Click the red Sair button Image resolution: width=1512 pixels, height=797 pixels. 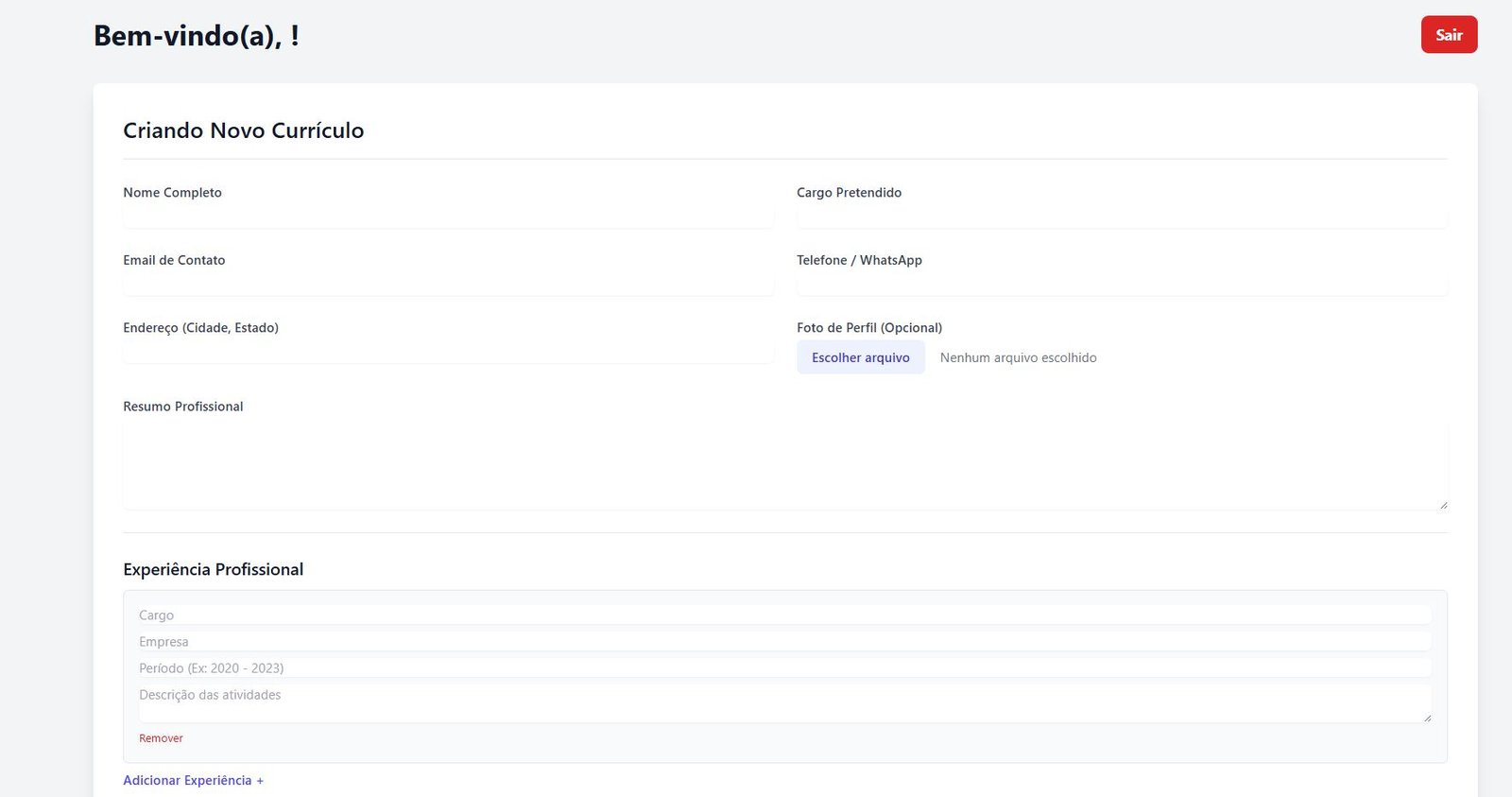tap(1448, 35)
